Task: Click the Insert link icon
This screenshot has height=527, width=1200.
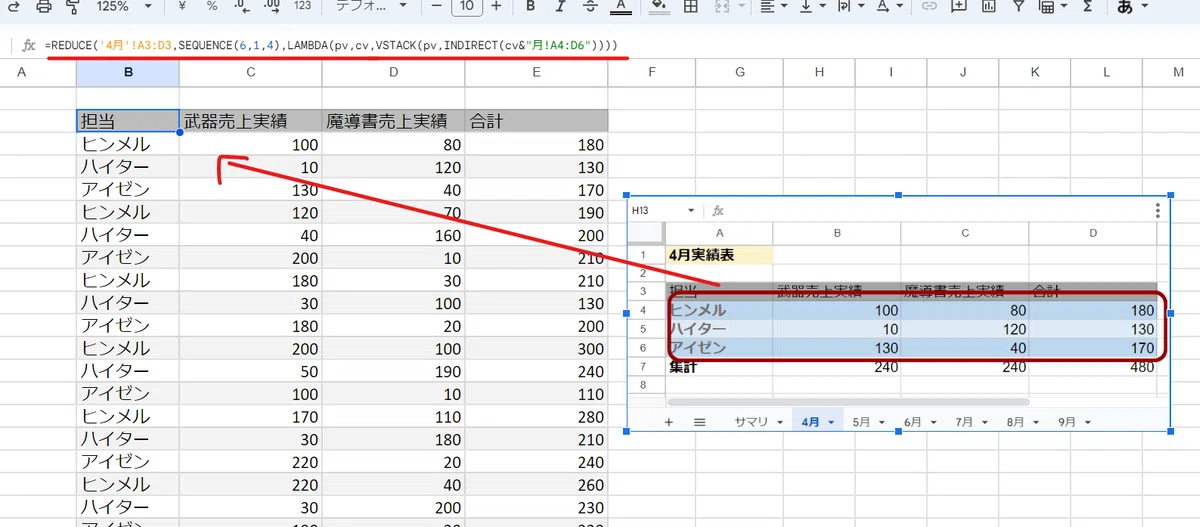Action: point(929,6)
